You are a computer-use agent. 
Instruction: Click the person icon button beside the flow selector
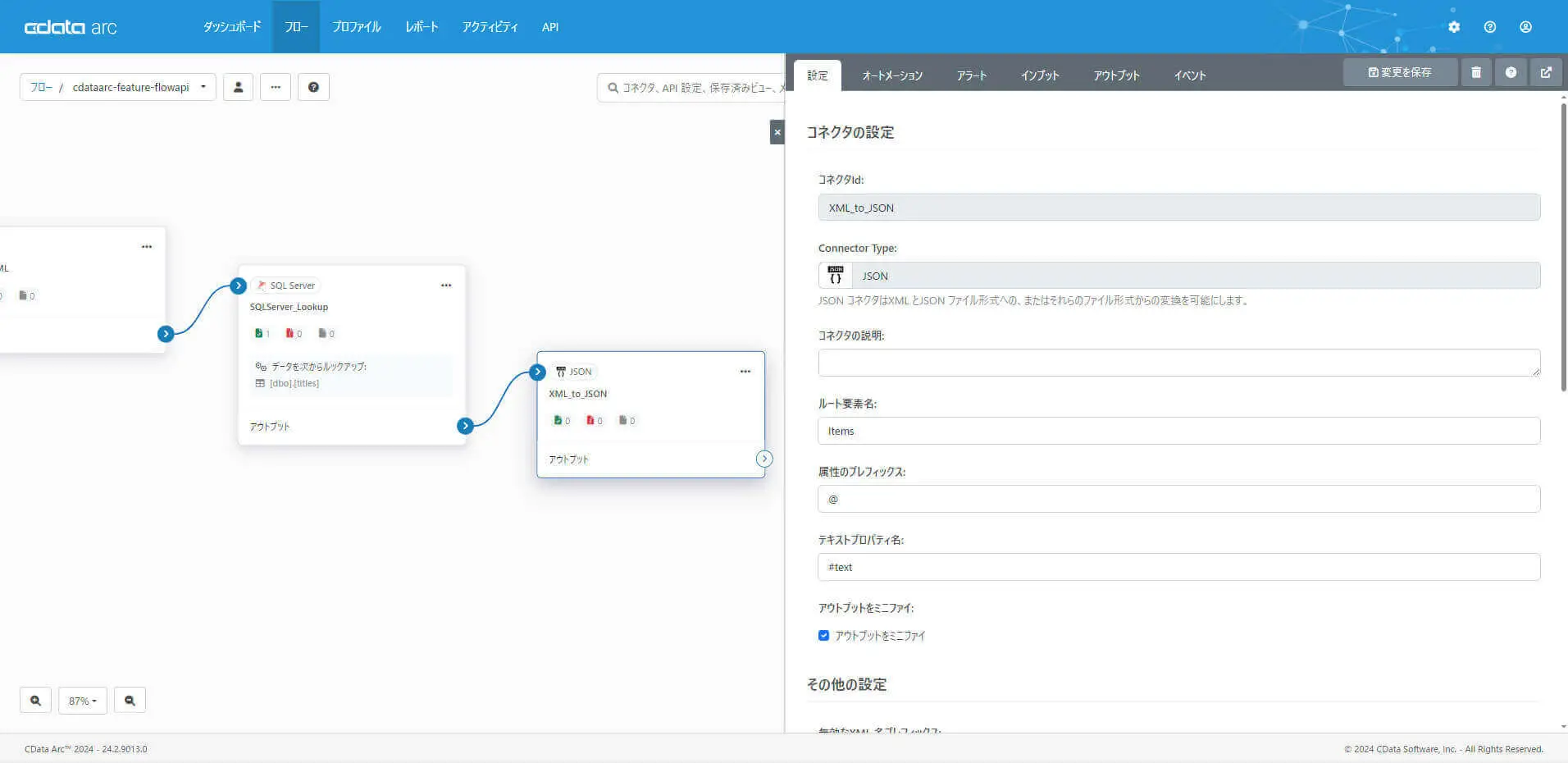click(x=238, y=87)
